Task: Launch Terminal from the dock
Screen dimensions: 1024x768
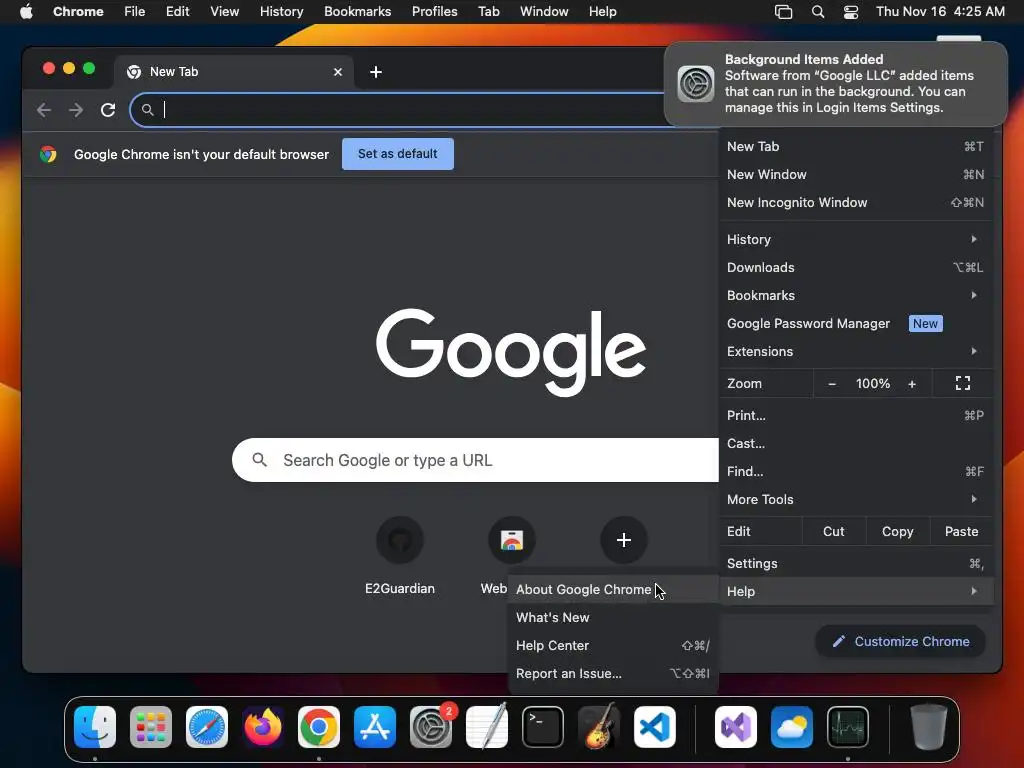Action: [543, 727]
